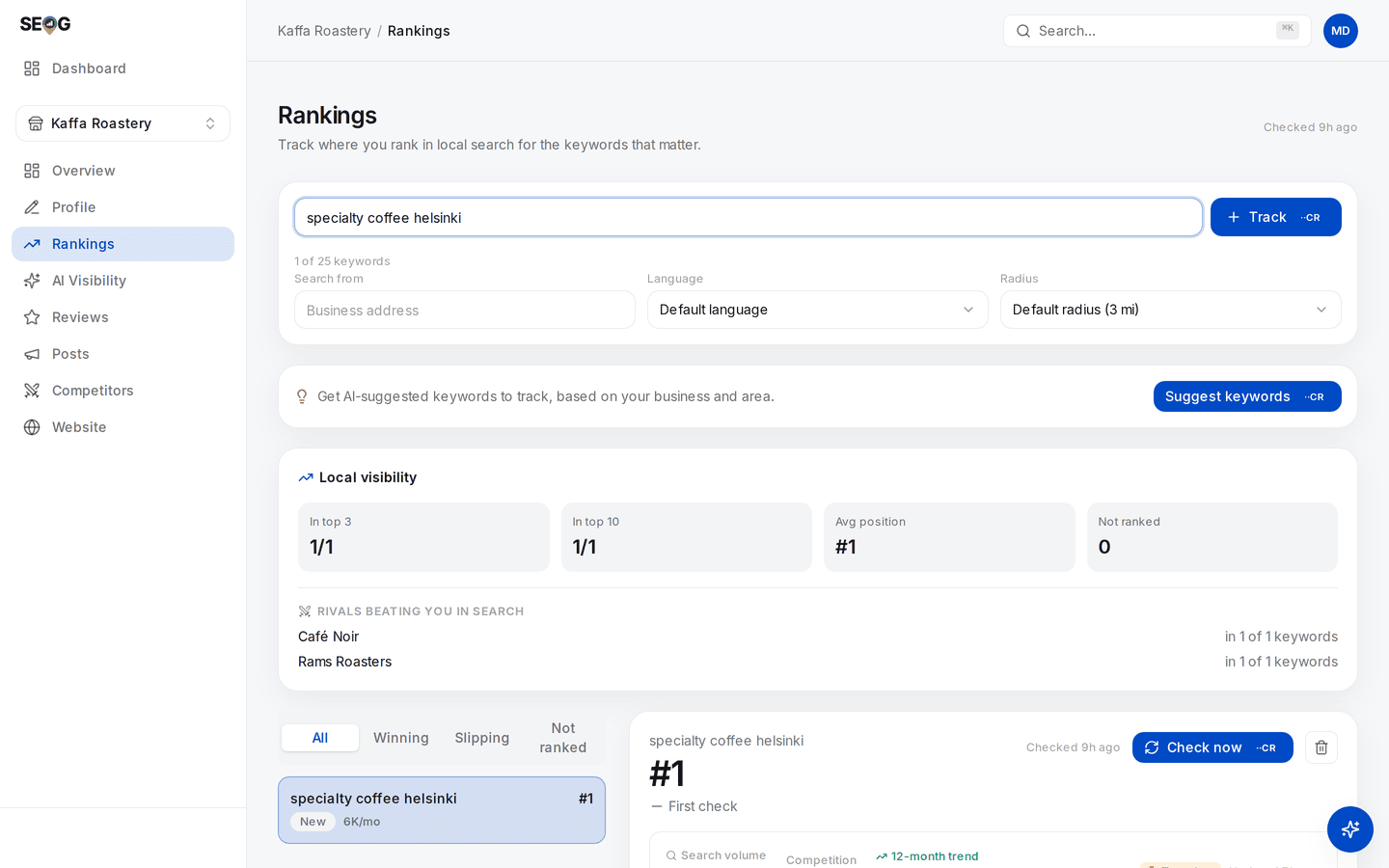Click the keyword input field
Screen dimensions: 1389x868
(749, 217)
